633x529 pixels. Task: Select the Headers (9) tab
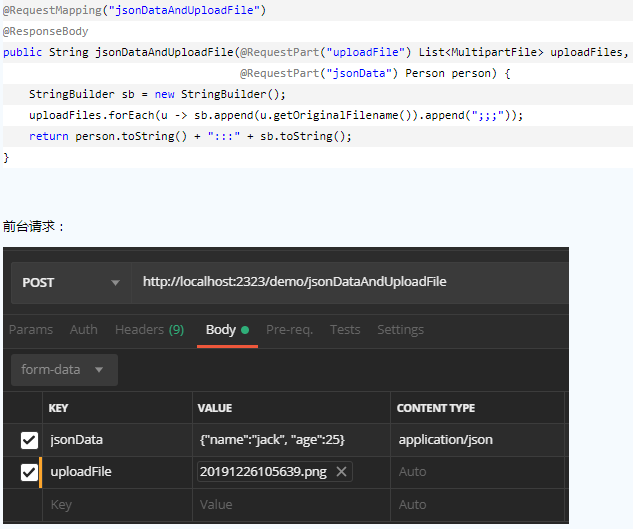coord(149,330)
